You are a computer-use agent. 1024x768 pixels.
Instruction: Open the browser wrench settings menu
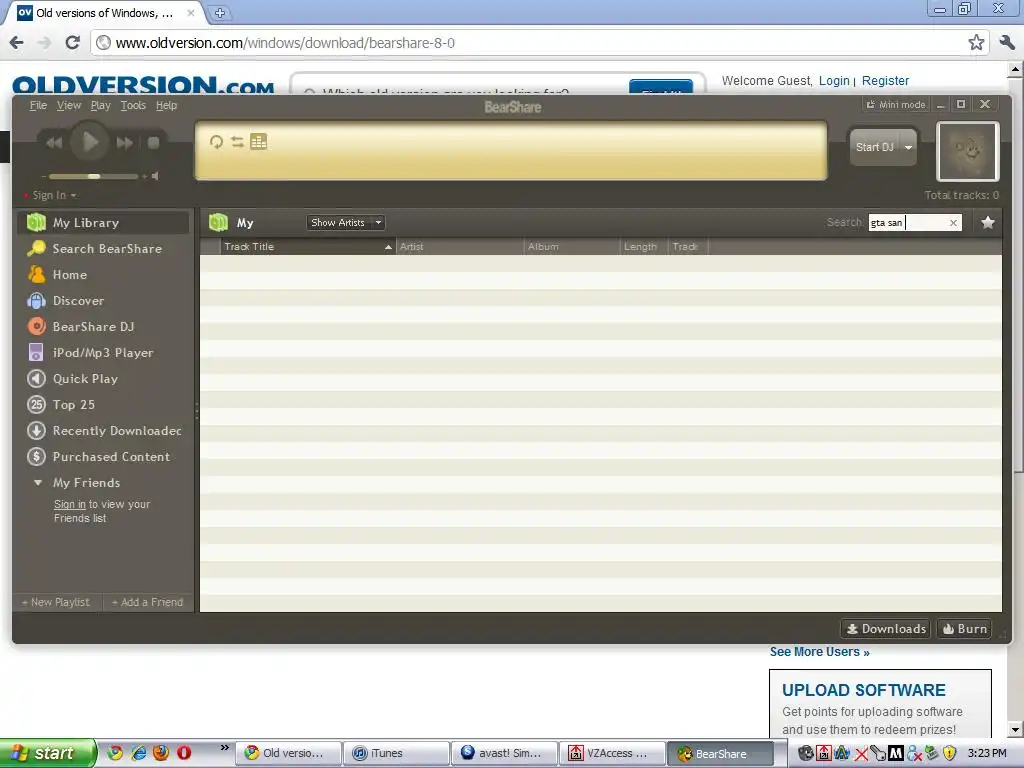click(x=1007, y=43)
